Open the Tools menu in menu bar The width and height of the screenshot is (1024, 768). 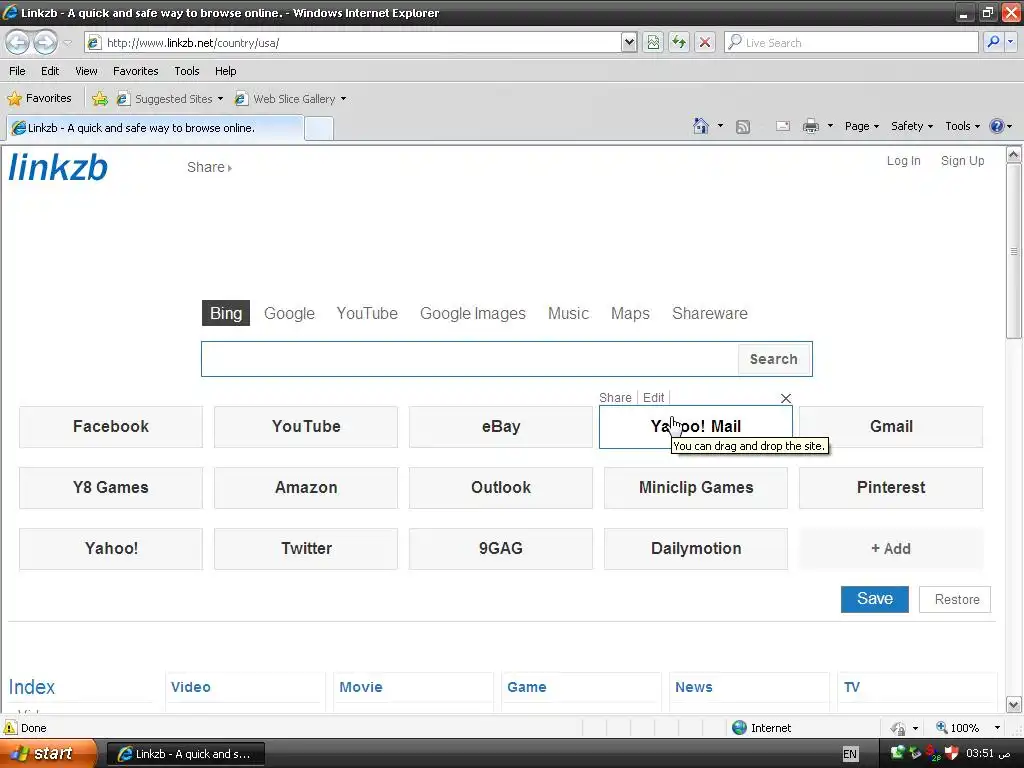pos(187,71)
